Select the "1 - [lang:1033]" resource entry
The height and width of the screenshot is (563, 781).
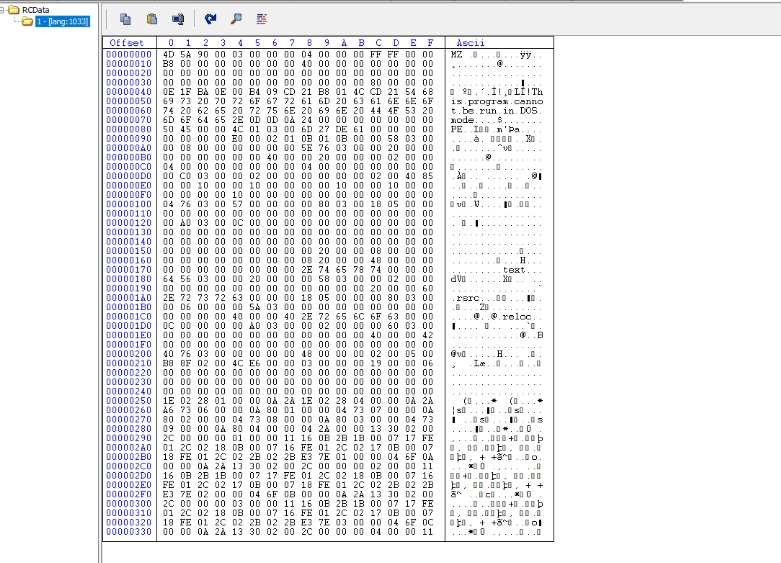(x=62, y=20)
